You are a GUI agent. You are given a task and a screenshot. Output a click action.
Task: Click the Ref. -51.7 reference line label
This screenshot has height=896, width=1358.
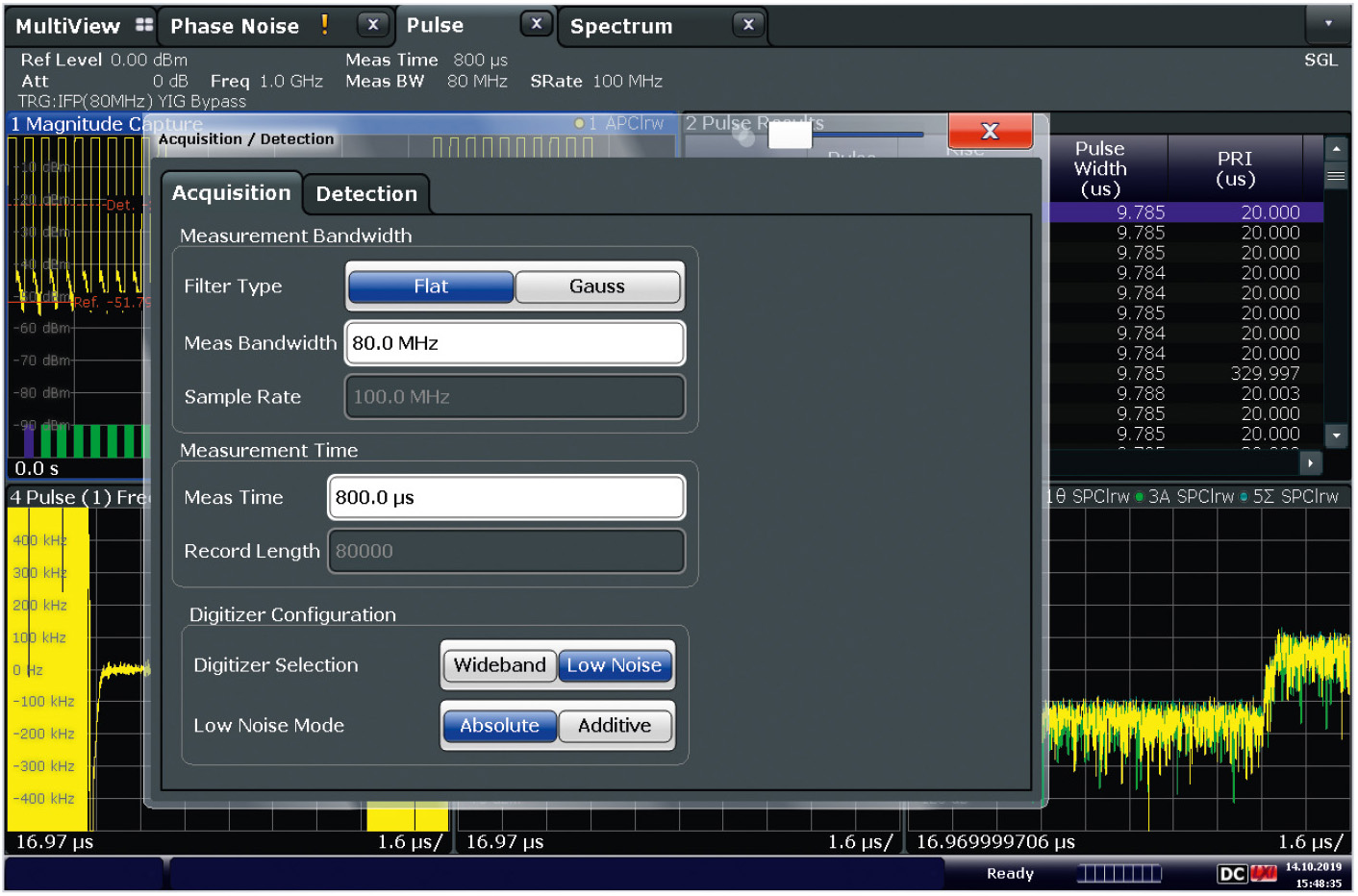click(x=113, y=302)
